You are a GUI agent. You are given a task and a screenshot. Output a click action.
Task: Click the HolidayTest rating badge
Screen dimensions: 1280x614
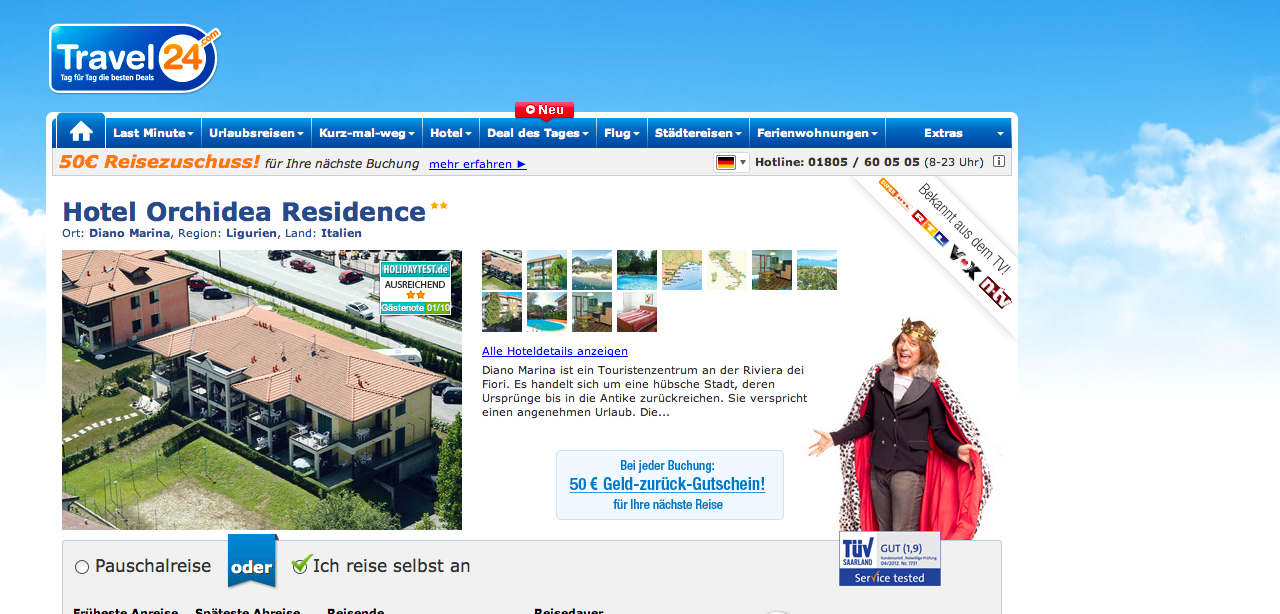(415, 289)
